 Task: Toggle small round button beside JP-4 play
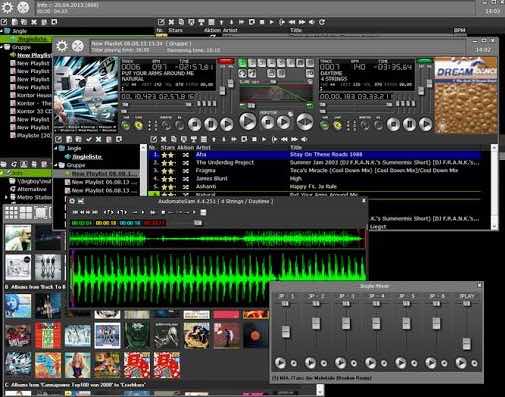[384, 363]
